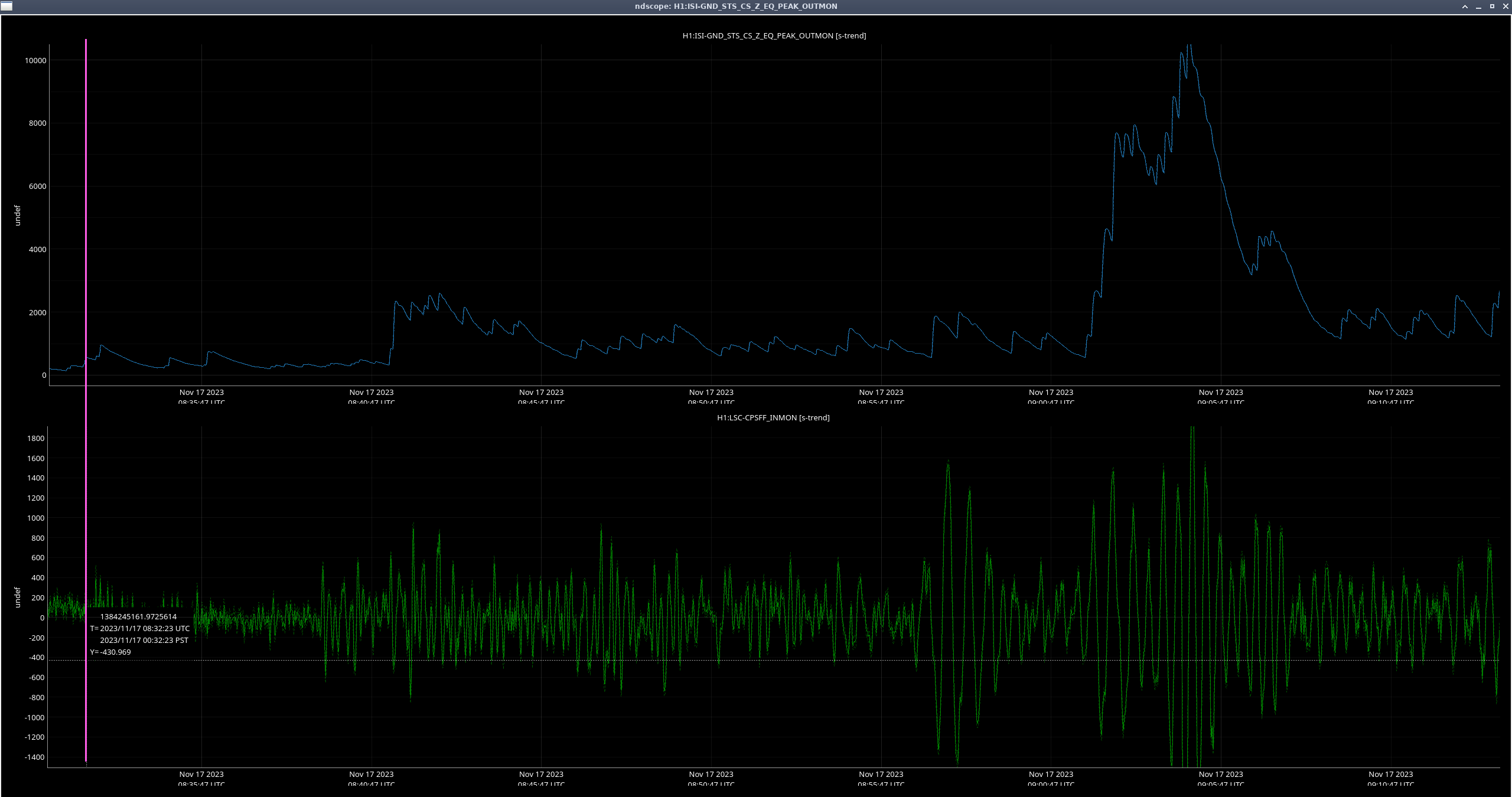Screen dimensions: 1512x797
Task: Click the 'undef' Y-axis label of top plot
Action: click(17, 215)
